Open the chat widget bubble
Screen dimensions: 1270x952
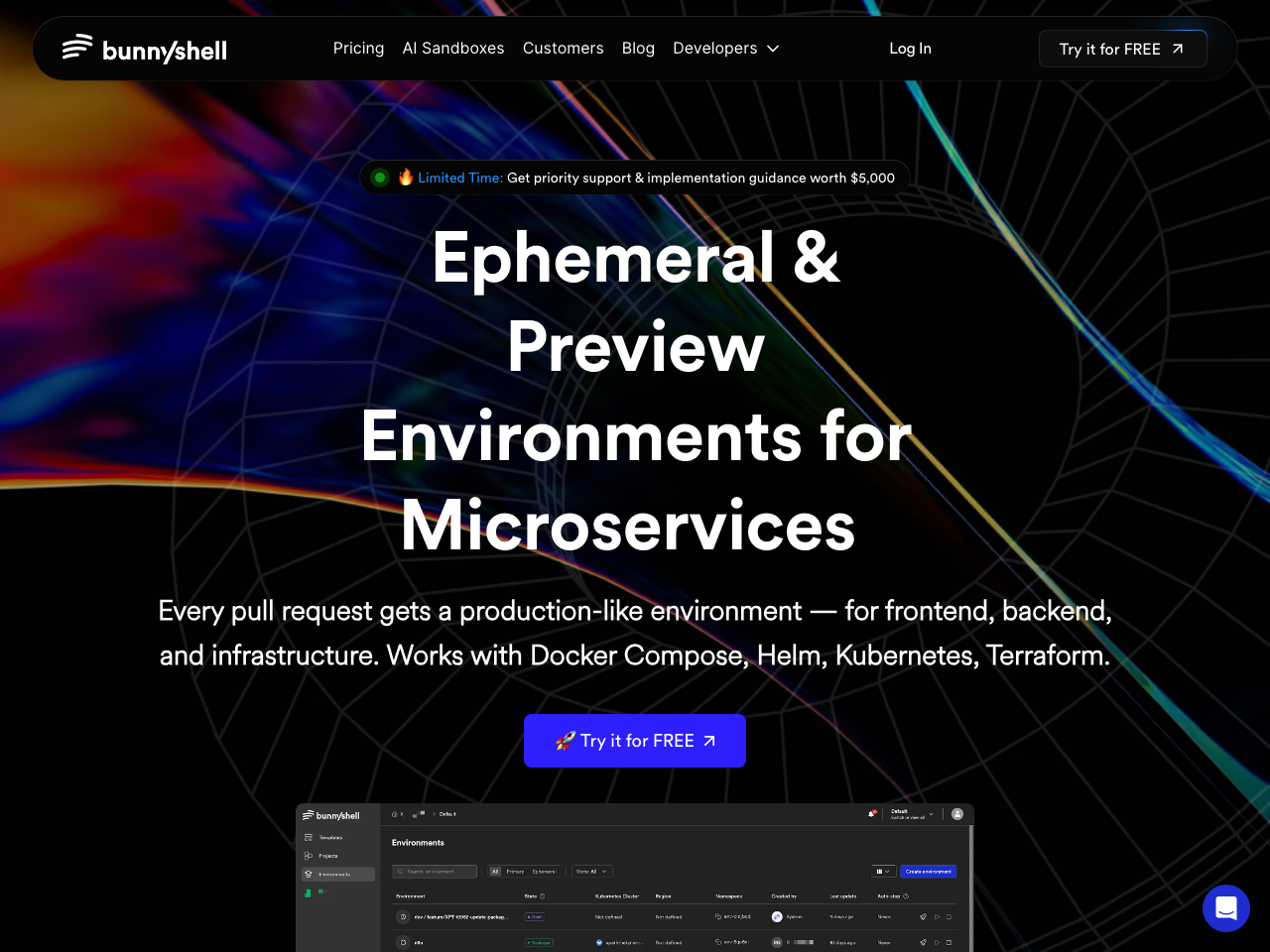(1225, 907)
